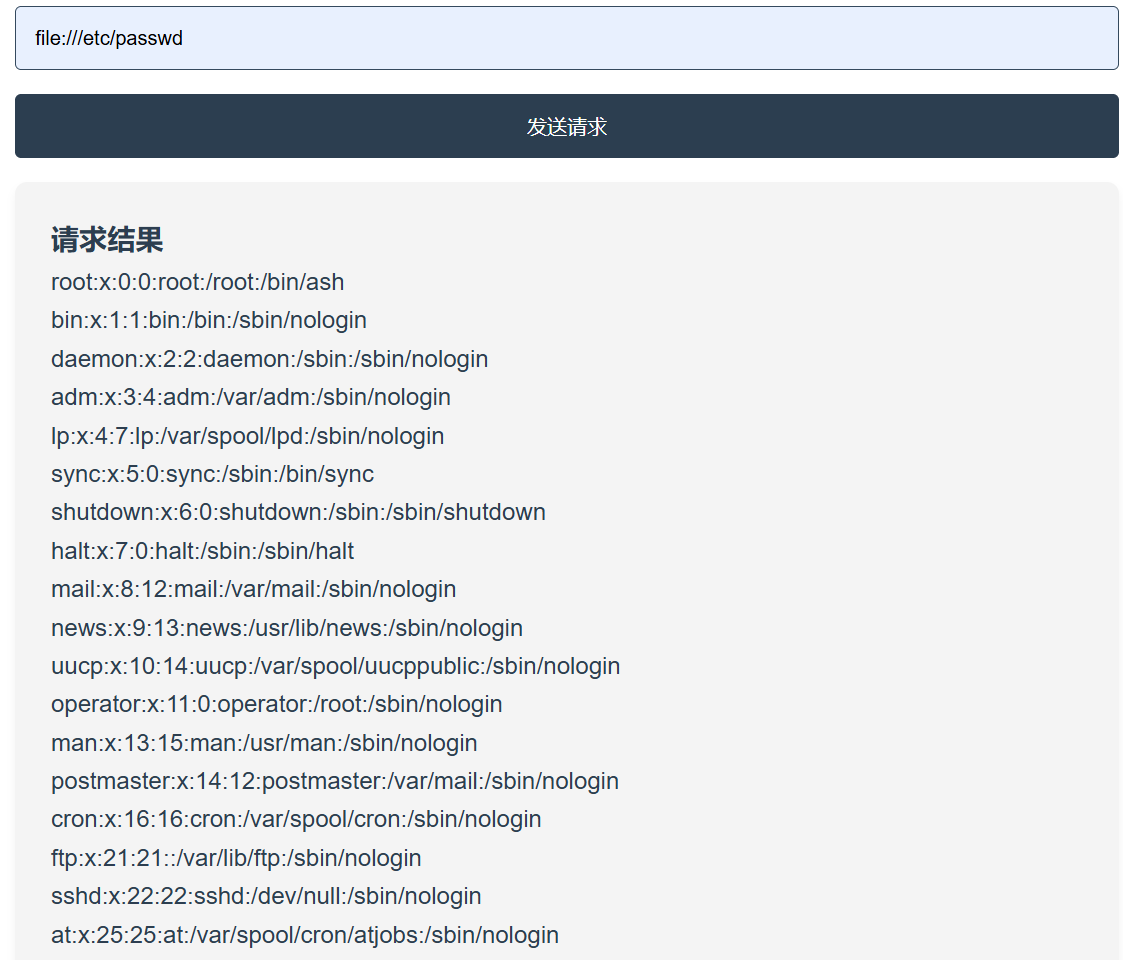
Task: Click the 请求结果 heading
Action: coord(107,240)
